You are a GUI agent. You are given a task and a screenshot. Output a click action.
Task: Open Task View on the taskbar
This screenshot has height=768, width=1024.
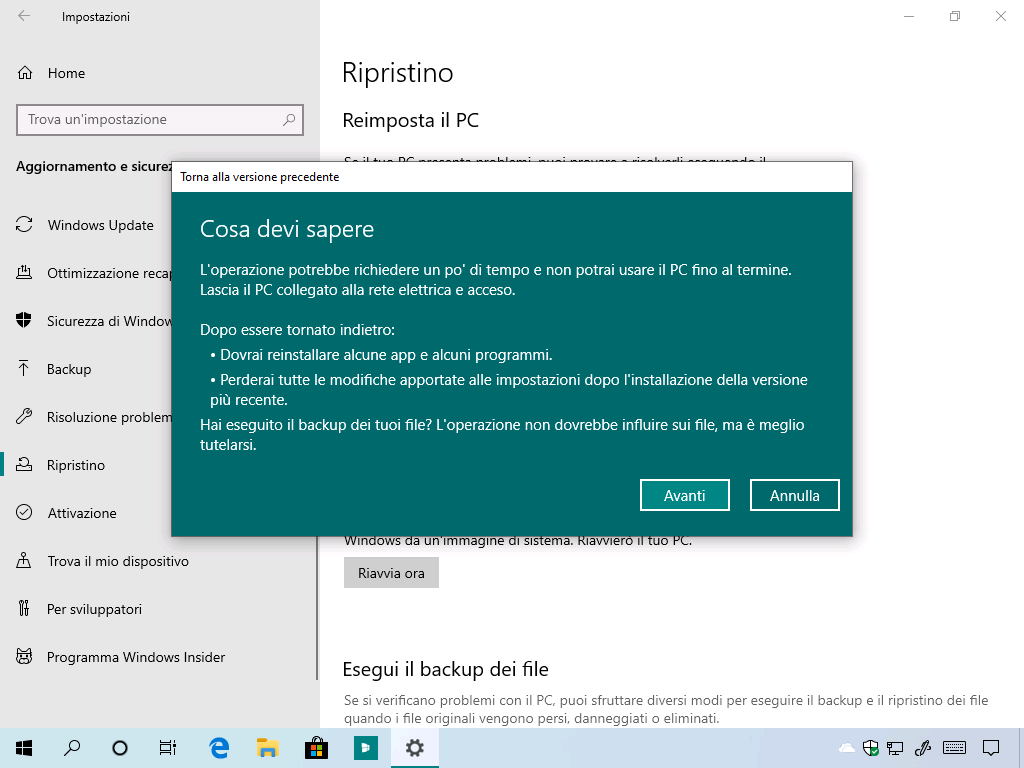[168, 748]
